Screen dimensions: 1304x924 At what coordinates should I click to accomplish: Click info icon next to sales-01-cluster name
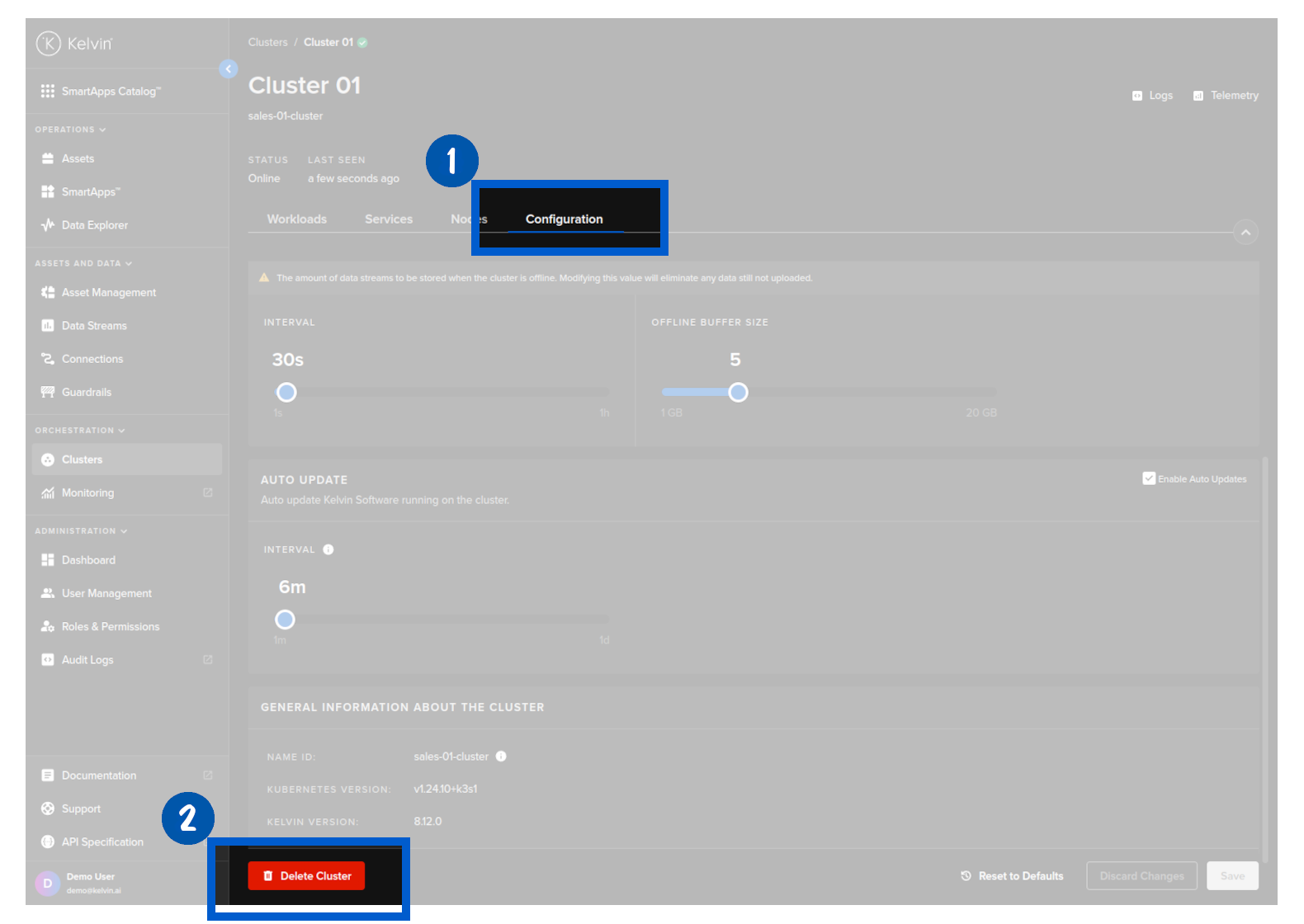click(501, 757)
